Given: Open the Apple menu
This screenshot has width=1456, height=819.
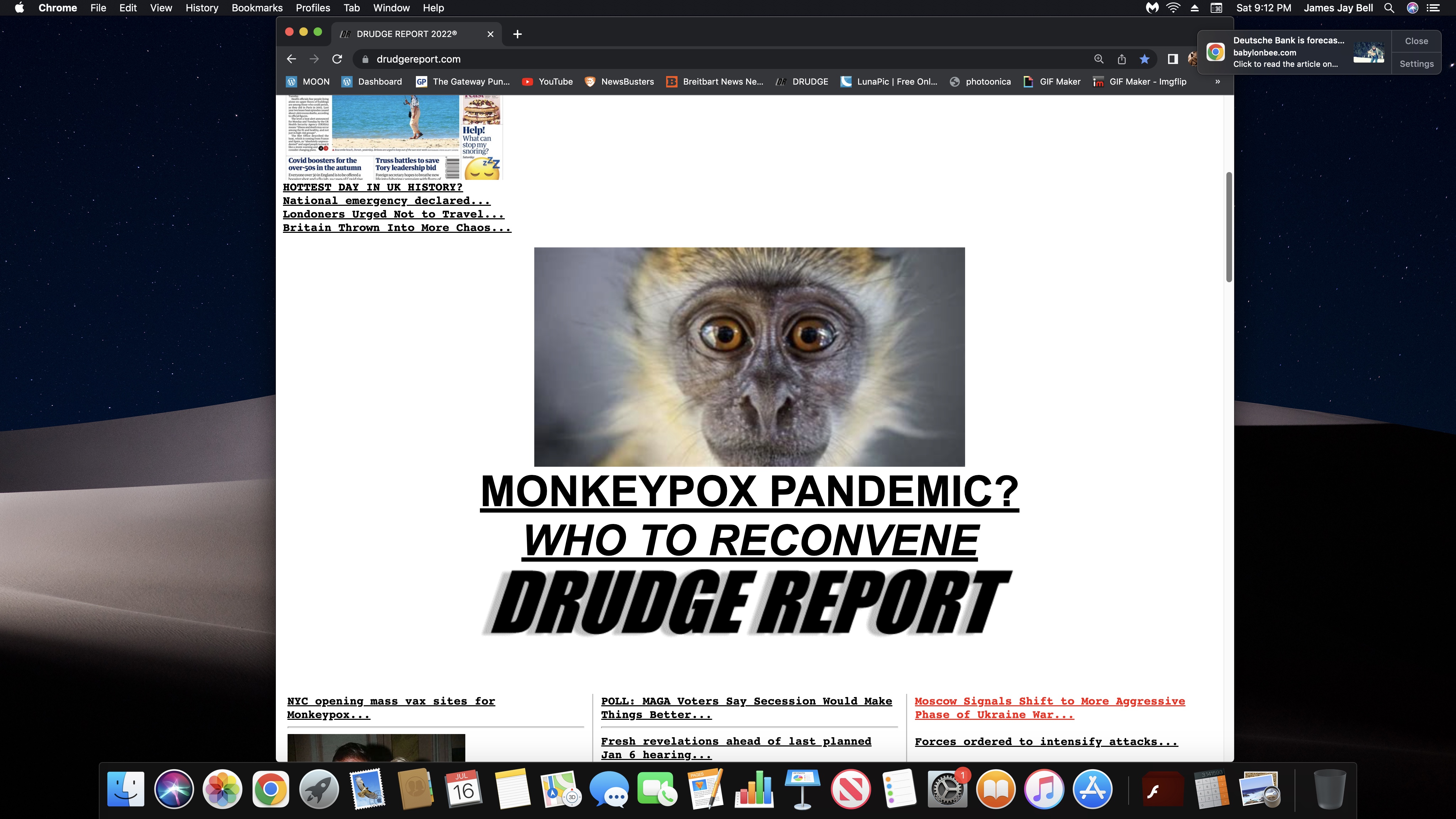Looking at the screenshot, I should (19, 8).
